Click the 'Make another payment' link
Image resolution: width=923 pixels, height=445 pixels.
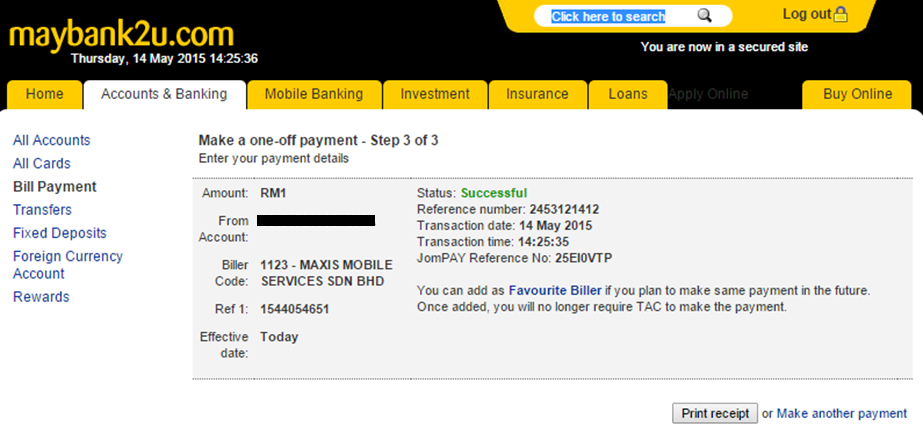[842, 414]
